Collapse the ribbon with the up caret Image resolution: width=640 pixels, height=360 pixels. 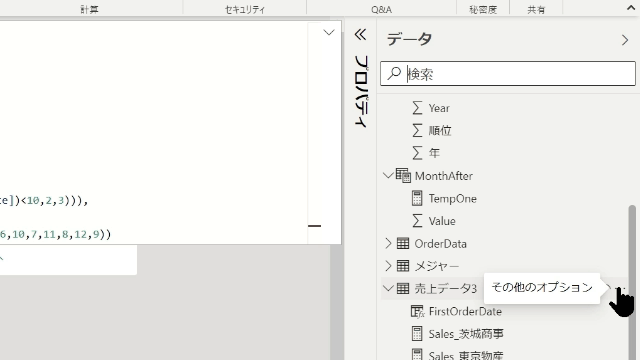point(631,8)
